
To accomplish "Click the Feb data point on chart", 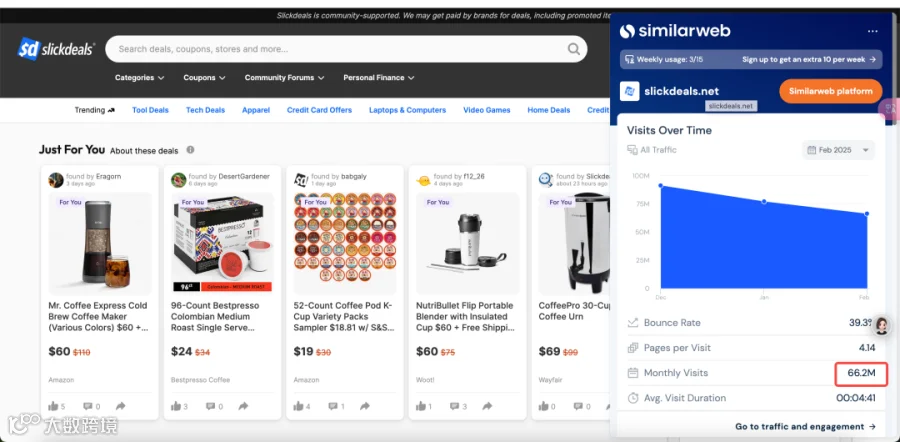I will 867,214.
